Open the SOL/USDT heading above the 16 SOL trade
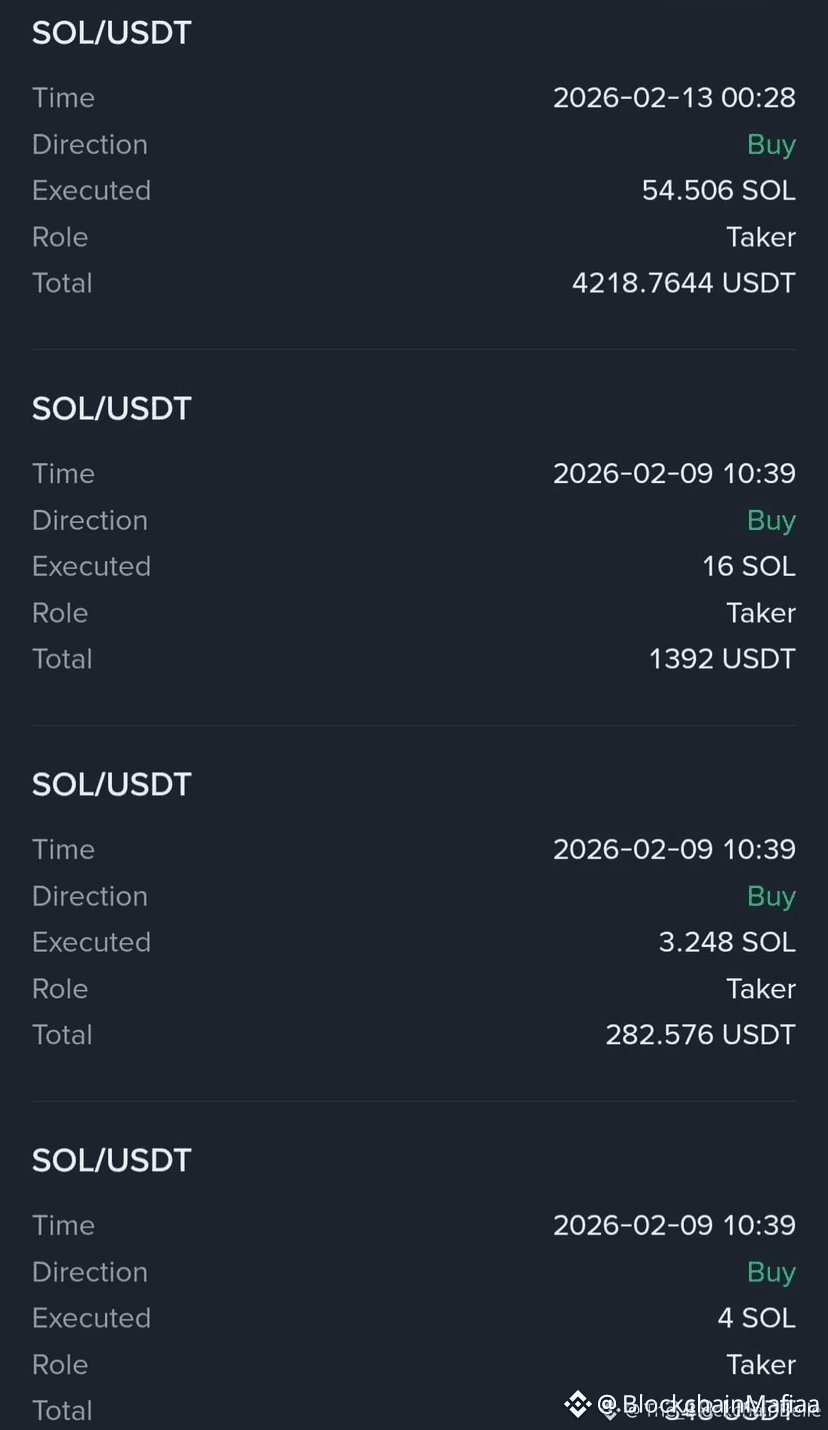This screenshot has height=1430, width=828. click(111, 409)
